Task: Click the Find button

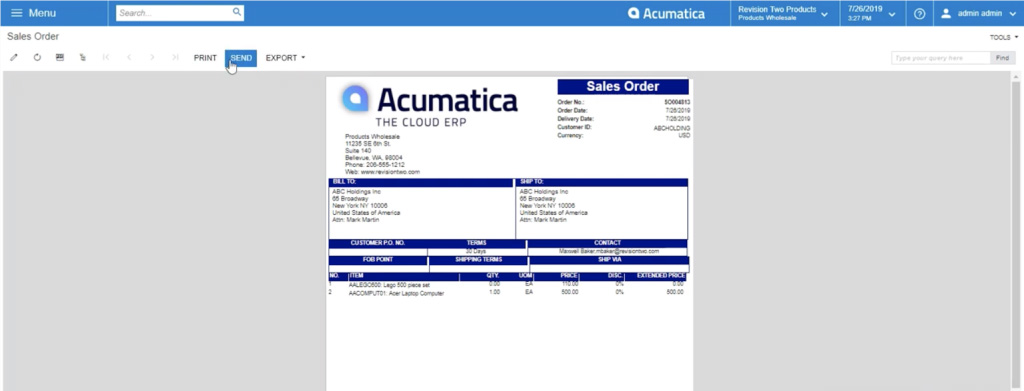Action: (x=1002, y=58)
